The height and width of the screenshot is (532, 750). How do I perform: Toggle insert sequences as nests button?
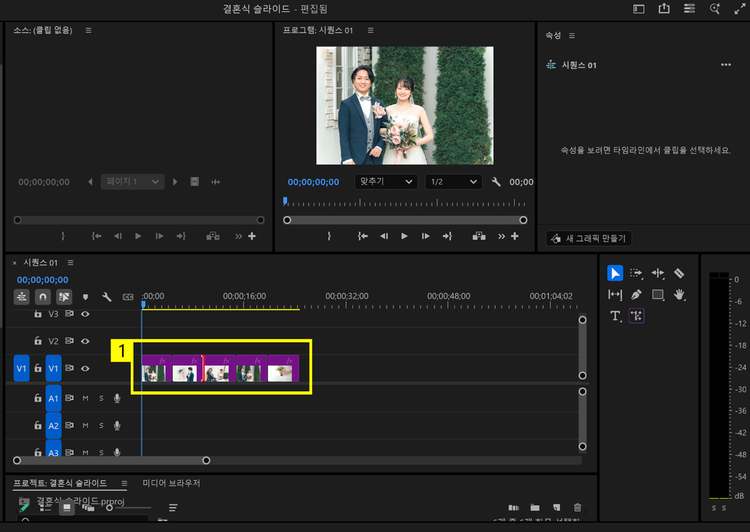22,297
